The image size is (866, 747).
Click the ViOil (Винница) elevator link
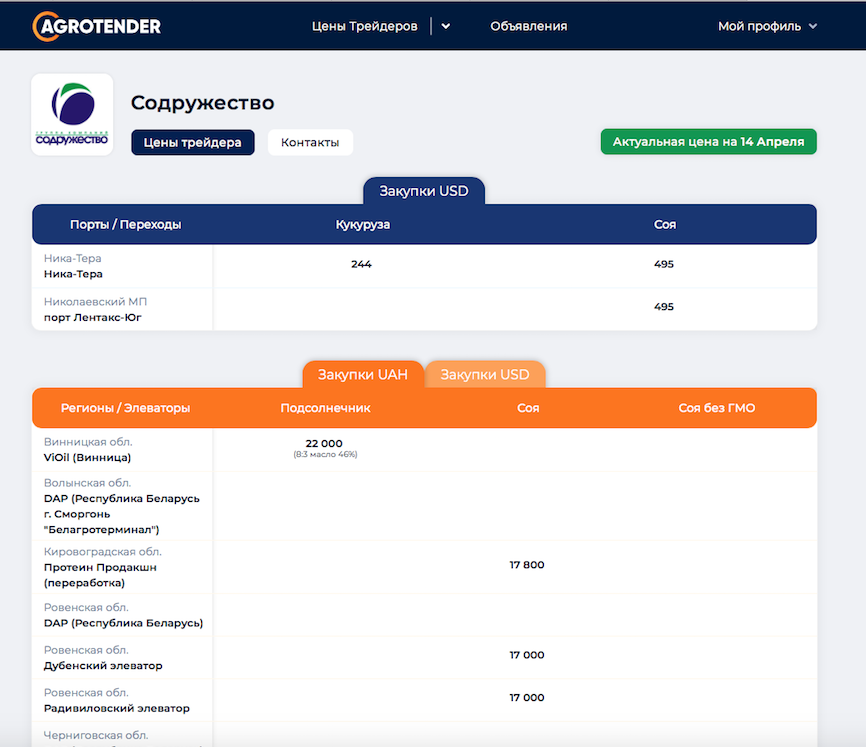(x=87, y=457)
